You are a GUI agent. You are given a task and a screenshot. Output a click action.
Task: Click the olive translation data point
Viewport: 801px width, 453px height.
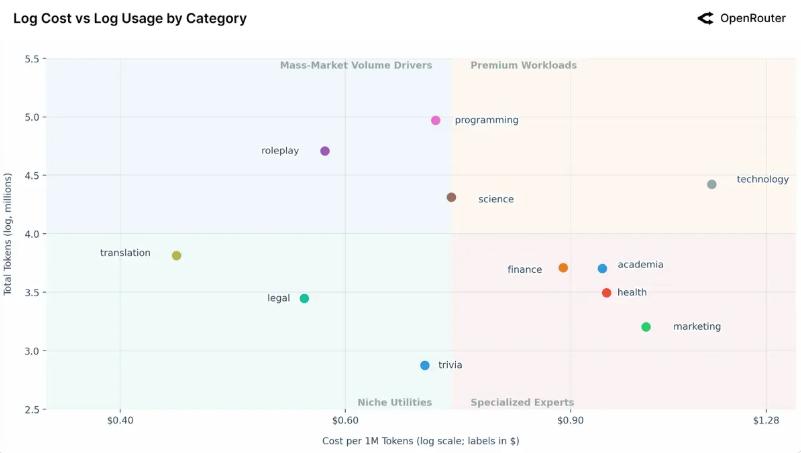(x=177, y=256)
